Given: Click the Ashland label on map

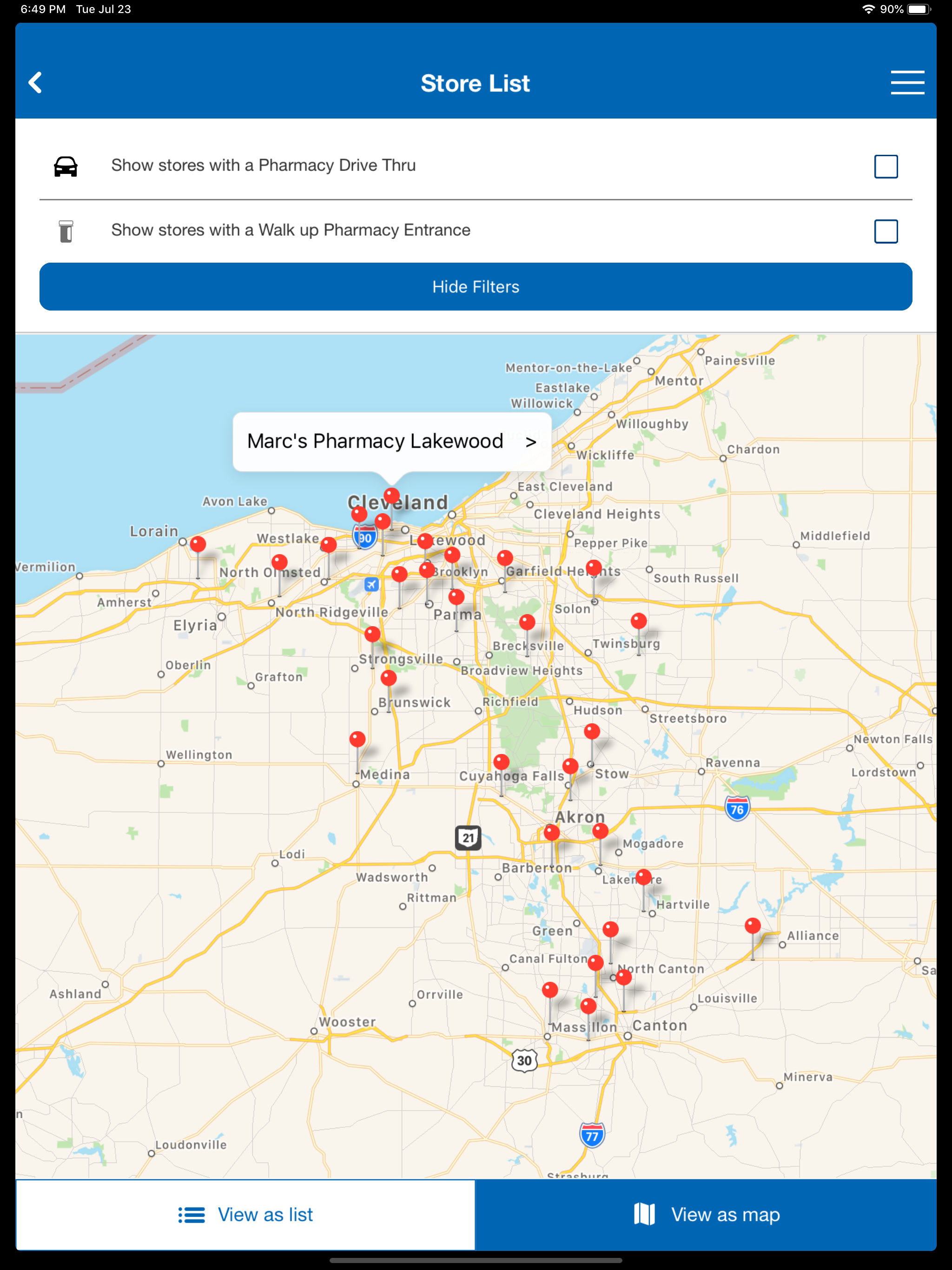Looking at the screenshot, I should pyautogui.click(x=75, y=994).
